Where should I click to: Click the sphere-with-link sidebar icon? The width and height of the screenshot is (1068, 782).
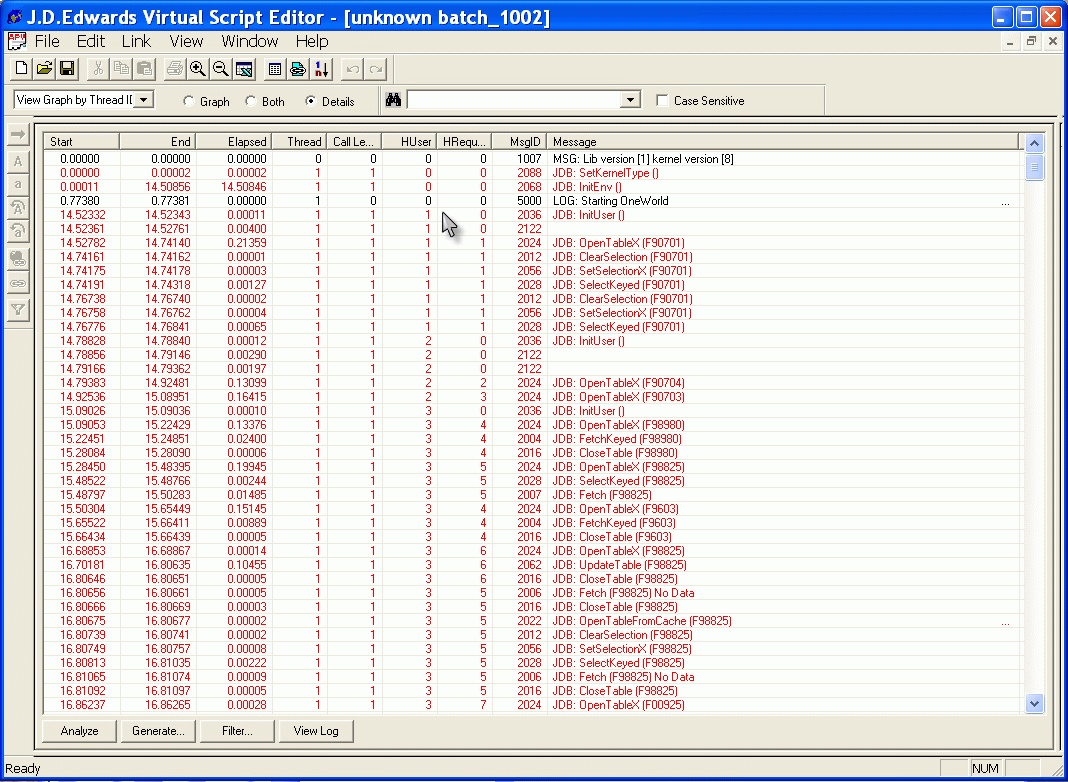(x=18, y=259)
